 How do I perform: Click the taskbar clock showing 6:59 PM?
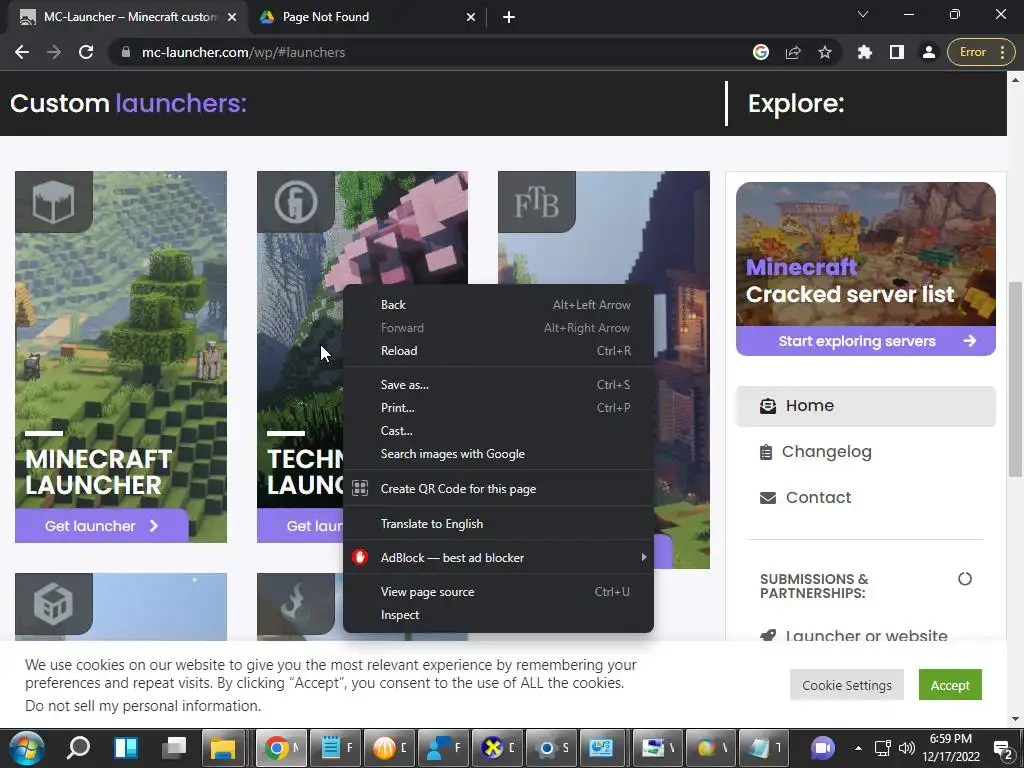pyautogui.click(x=951, y=748)
